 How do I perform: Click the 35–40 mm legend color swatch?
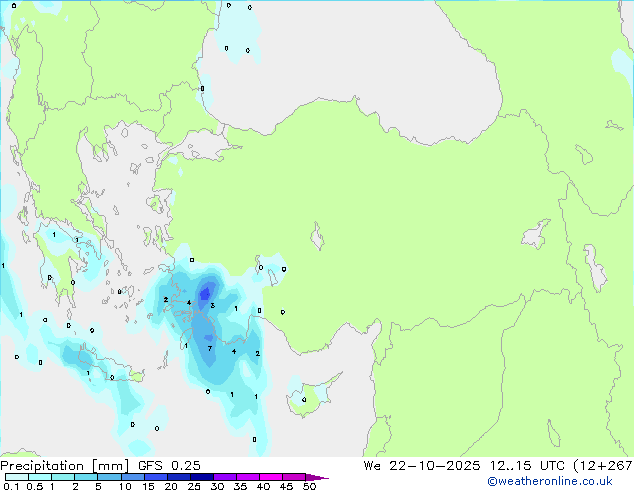coord(247,477)
